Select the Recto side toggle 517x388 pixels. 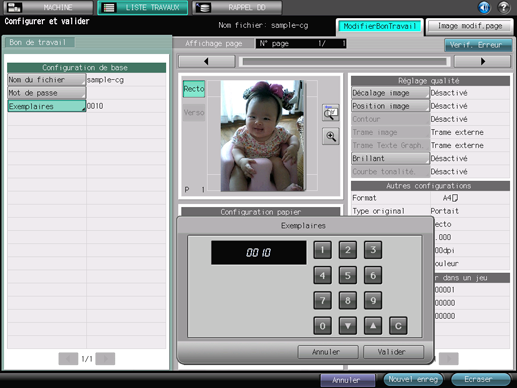tap(194, 89)
